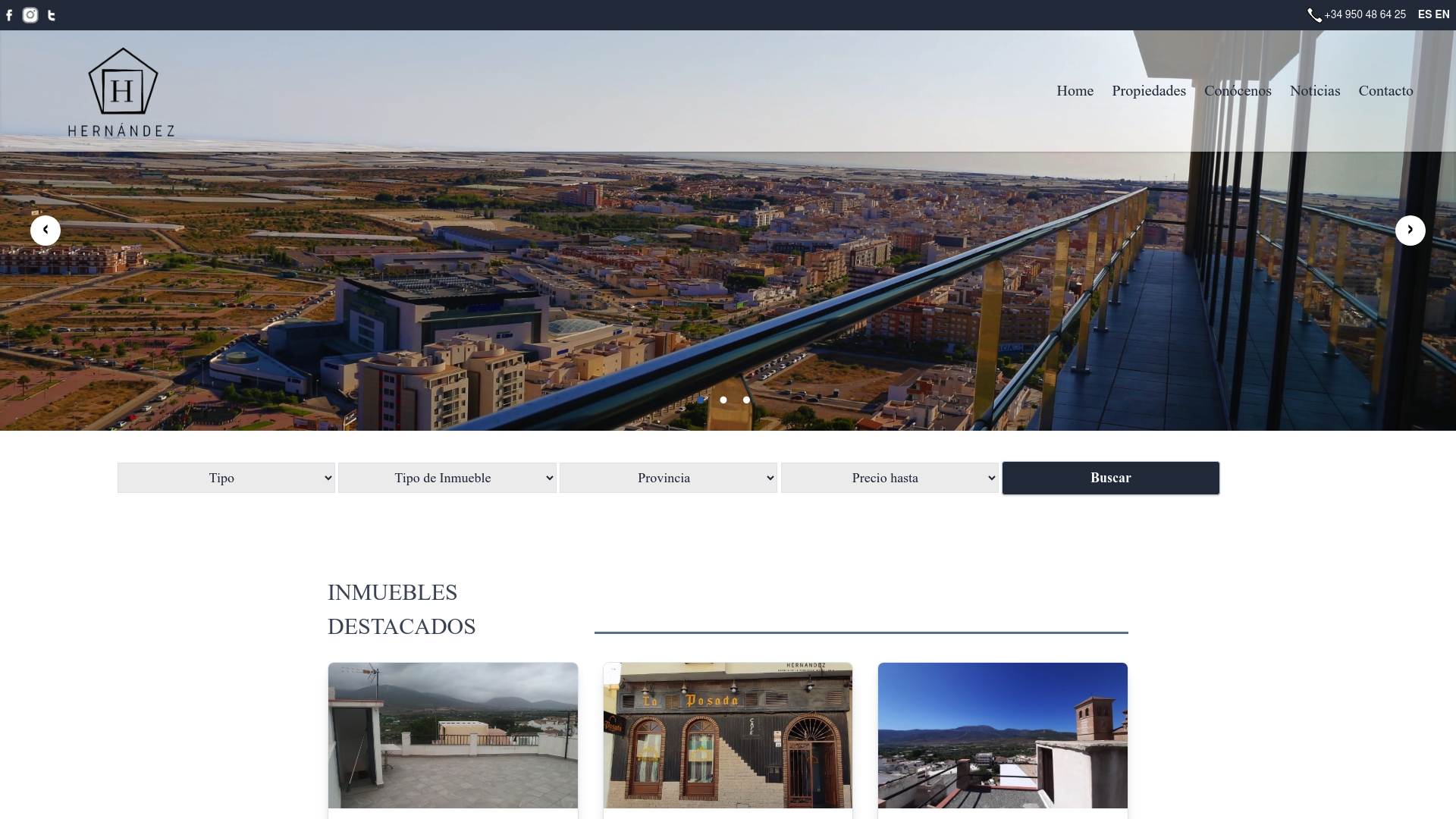Open the Twitter social icon
Screen dimensions: 1456x819
[x=52, y=15]
